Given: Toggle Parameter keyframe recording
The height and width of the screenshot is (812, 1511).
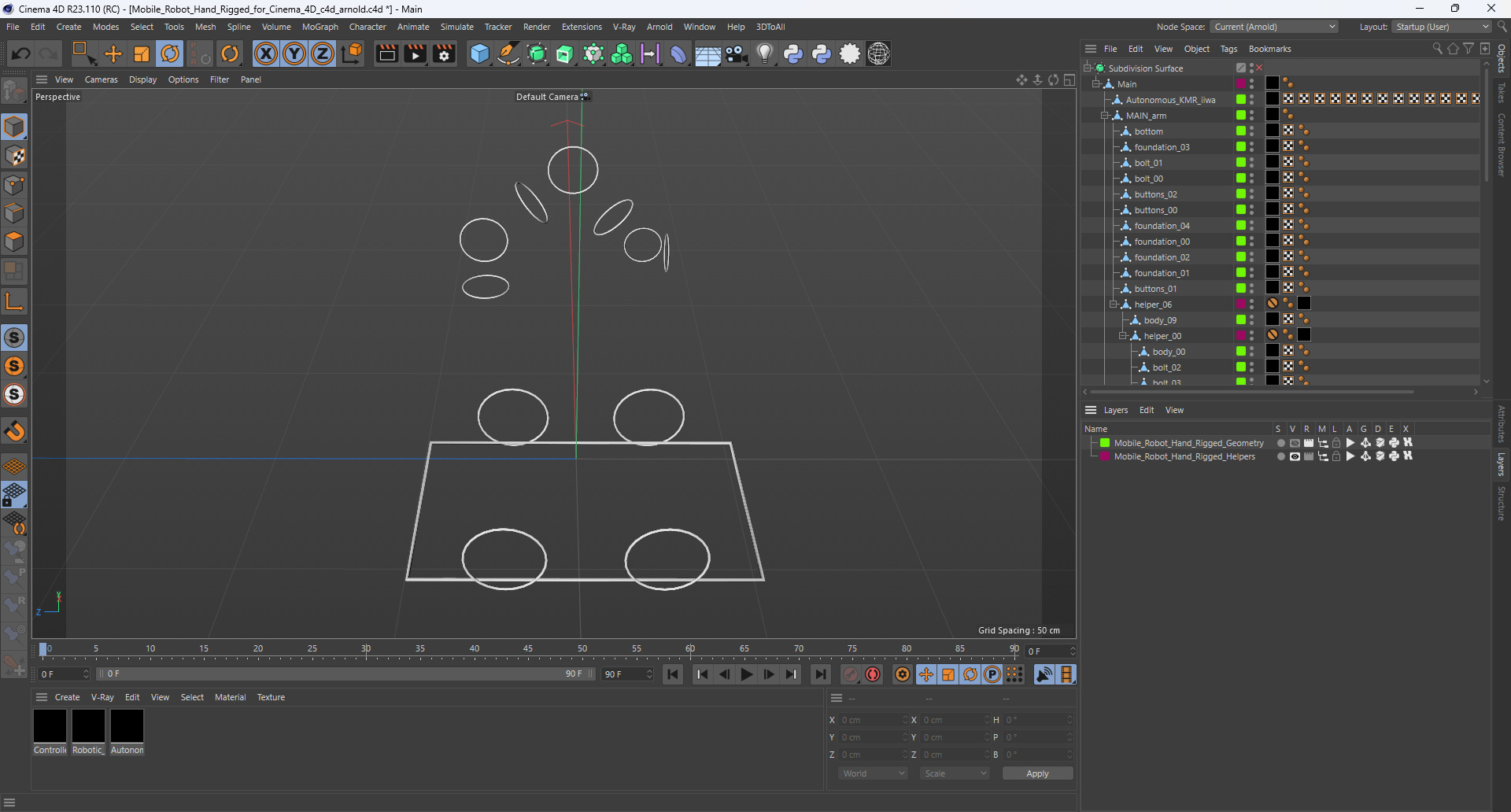Looking at the screenshot, I should point(992,674).
